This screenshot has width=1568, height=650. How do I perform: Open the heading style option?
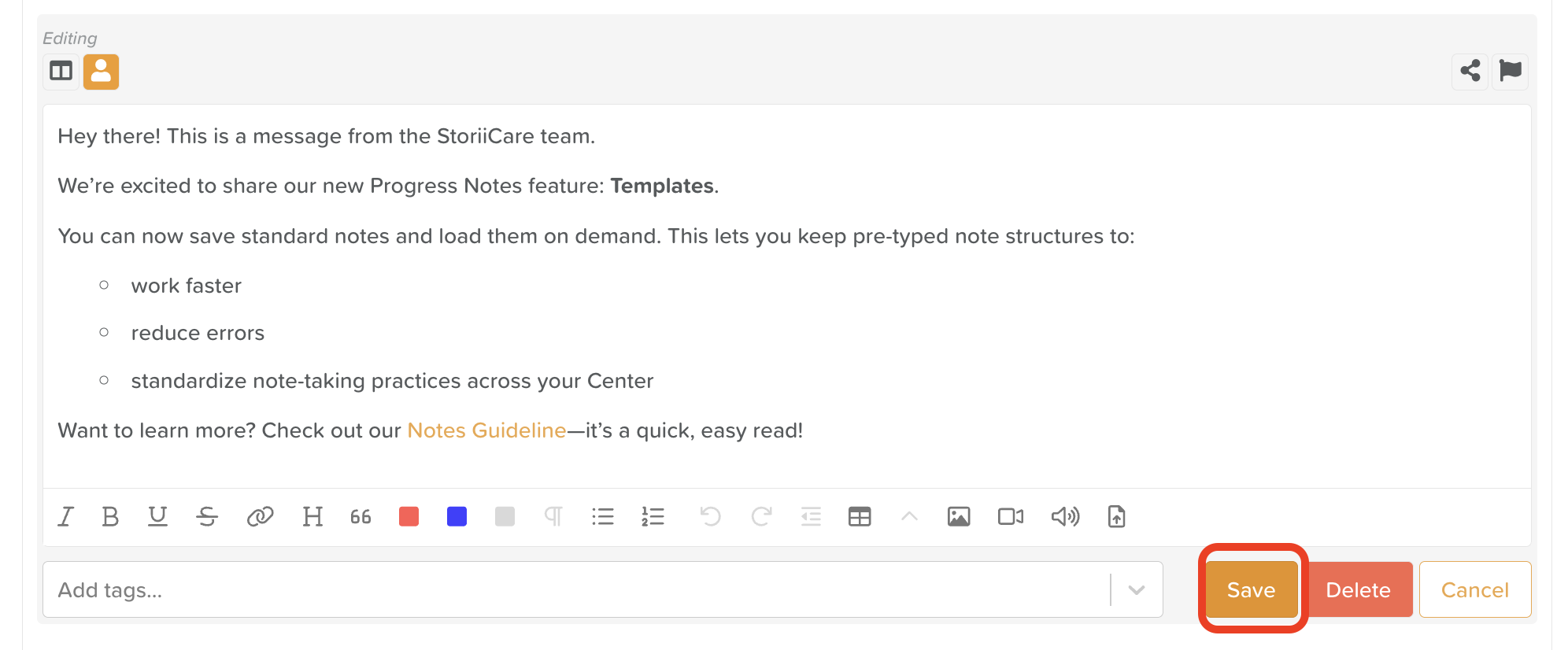coord(312,517)
